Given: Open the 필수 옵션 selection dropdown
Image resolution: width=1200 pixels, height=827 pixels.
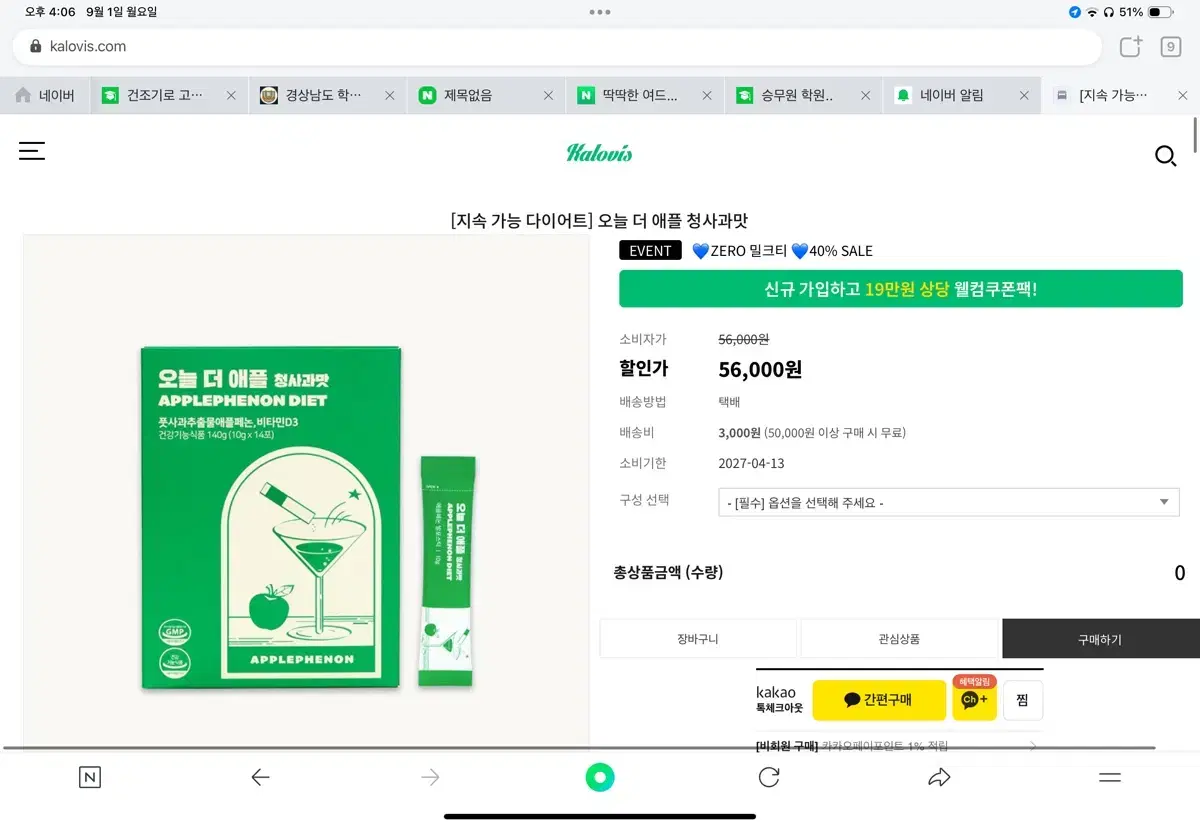Looking at the screenshot, I should [948, 502].
